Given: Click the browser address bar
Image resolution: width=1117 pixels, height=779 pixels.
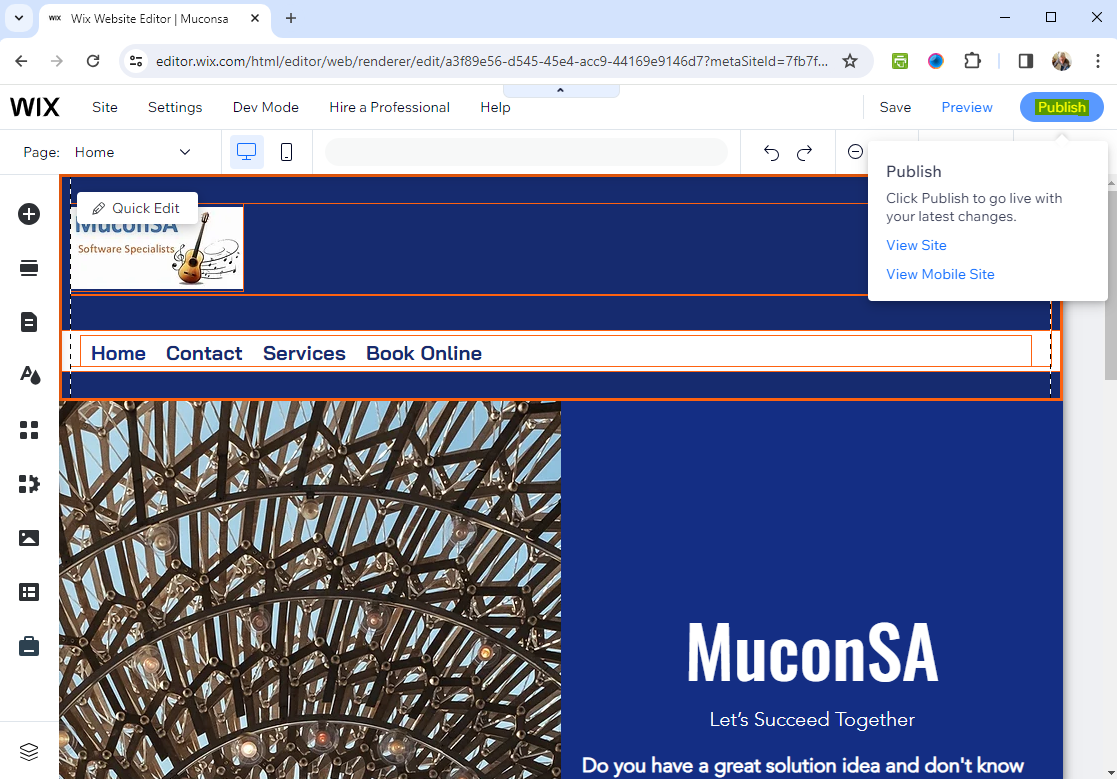Looking at the screenshot, I should [x=492, y=61].
